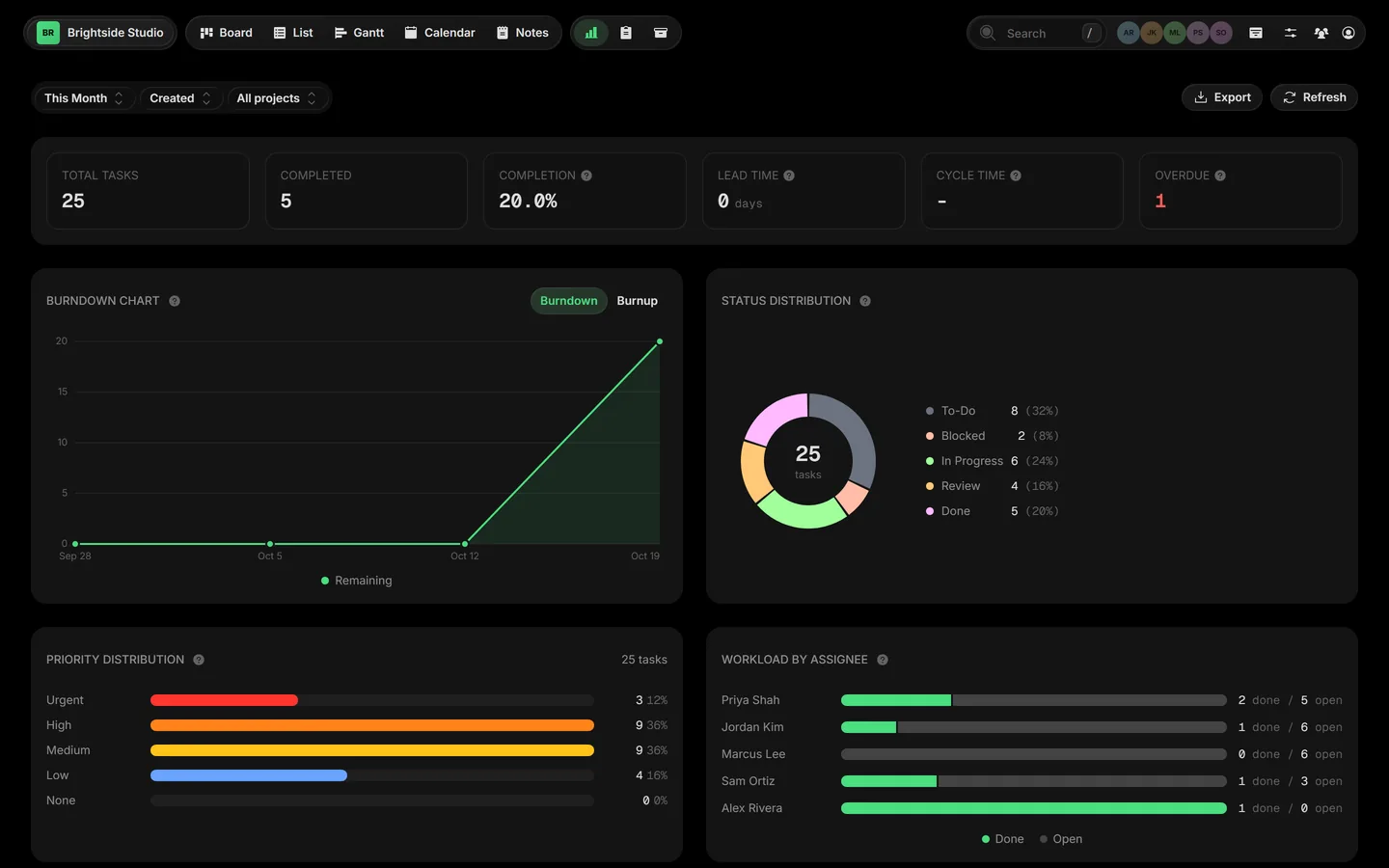This screenshot has height=868, width=1389.
Task: Show help for Status Distribution
Action: tap(865, 301)
